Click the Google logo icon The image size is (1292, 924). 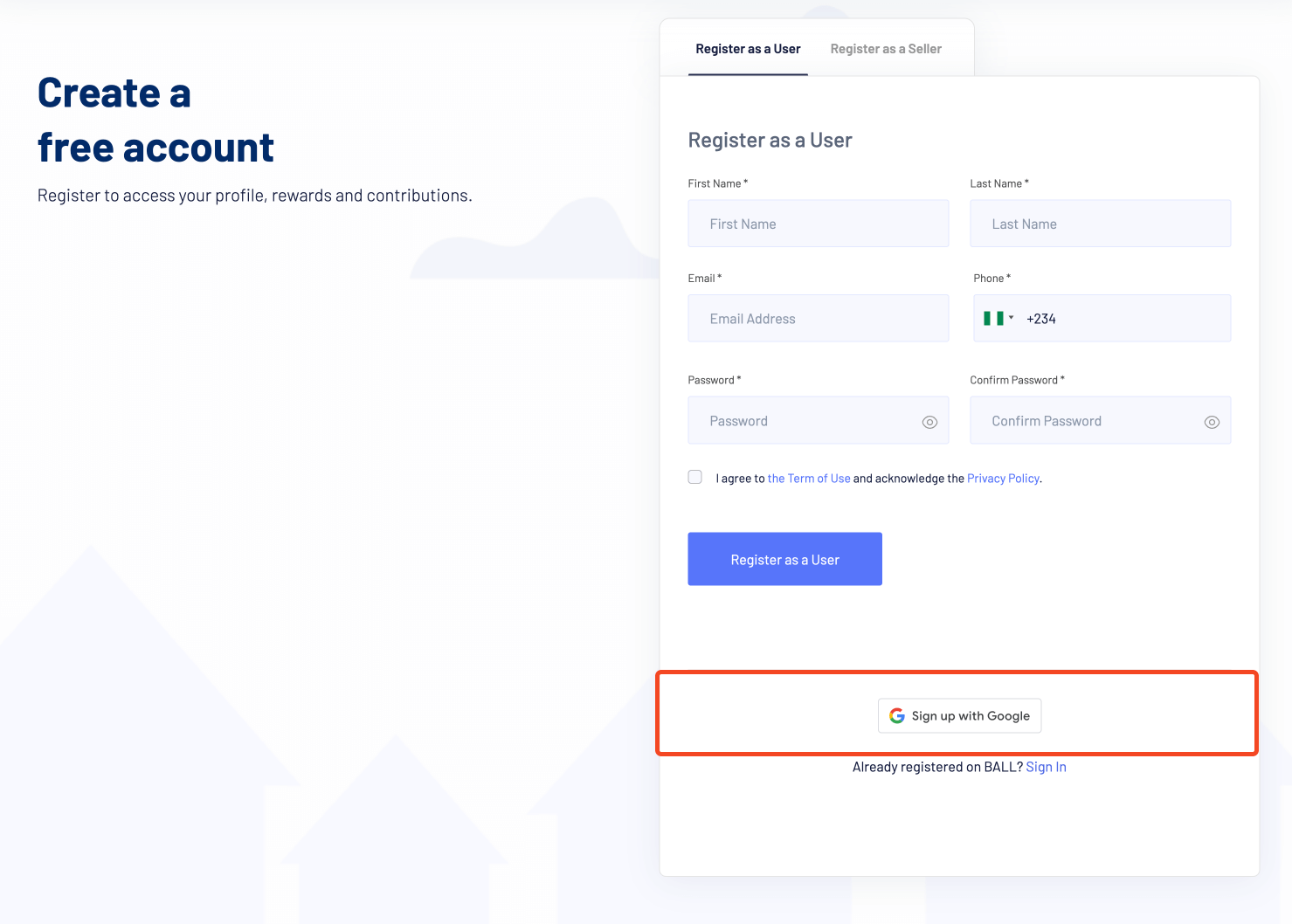pyautogui.click(x=896, y=715)
